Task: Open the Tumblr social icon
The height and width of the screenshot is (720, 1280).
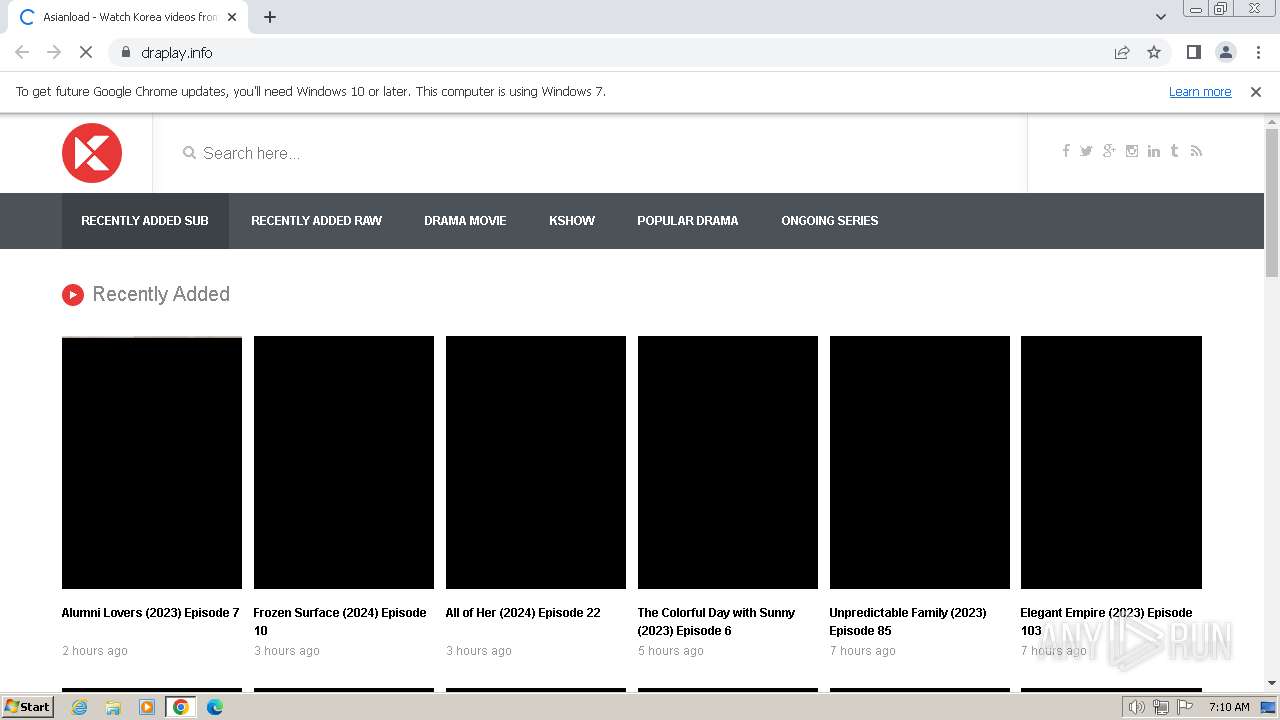Action: pyautogui.click(x=1174, y=151)
